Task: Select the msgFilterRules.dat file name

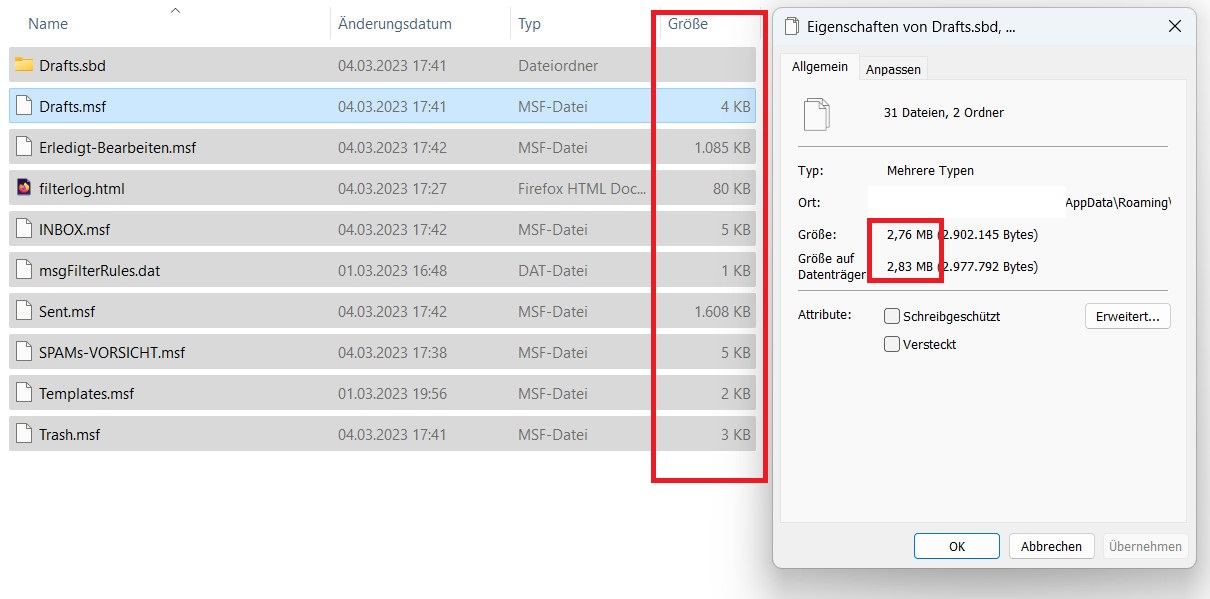Action: pyautogui.click(x=99, y=270)
